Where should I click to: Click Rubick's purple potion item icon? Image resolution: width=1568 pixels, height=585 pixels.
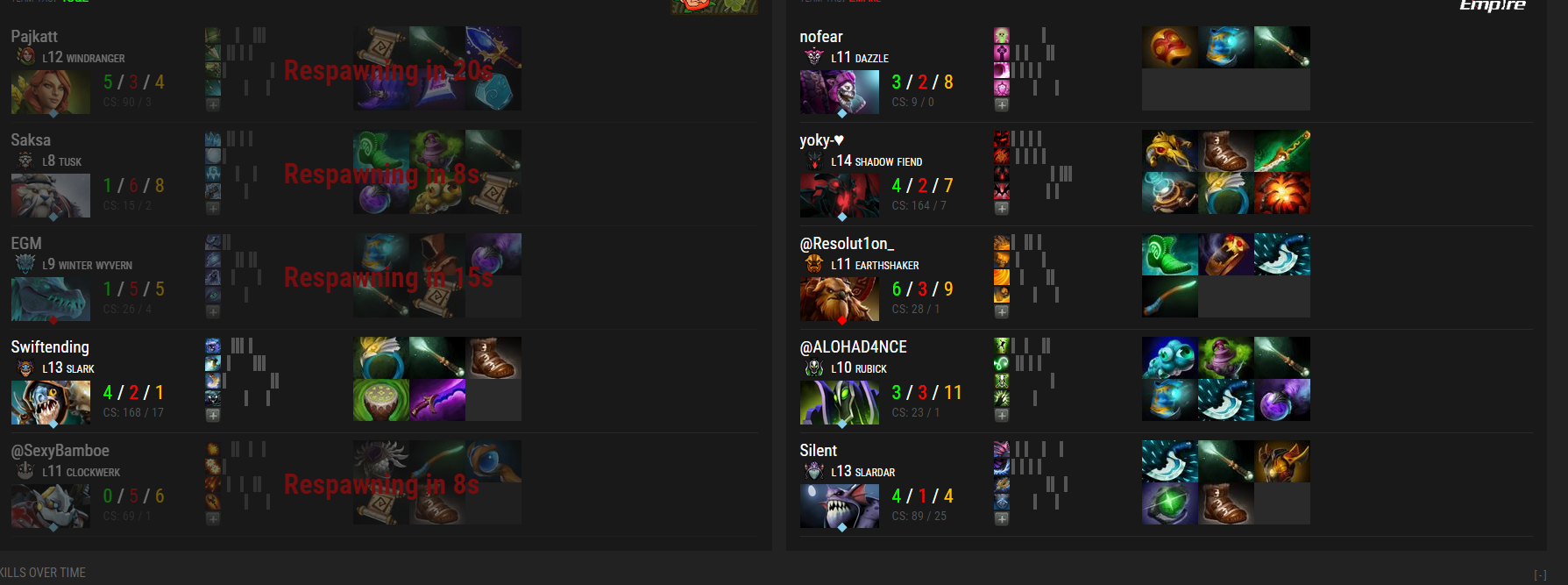click(1282, 400)
